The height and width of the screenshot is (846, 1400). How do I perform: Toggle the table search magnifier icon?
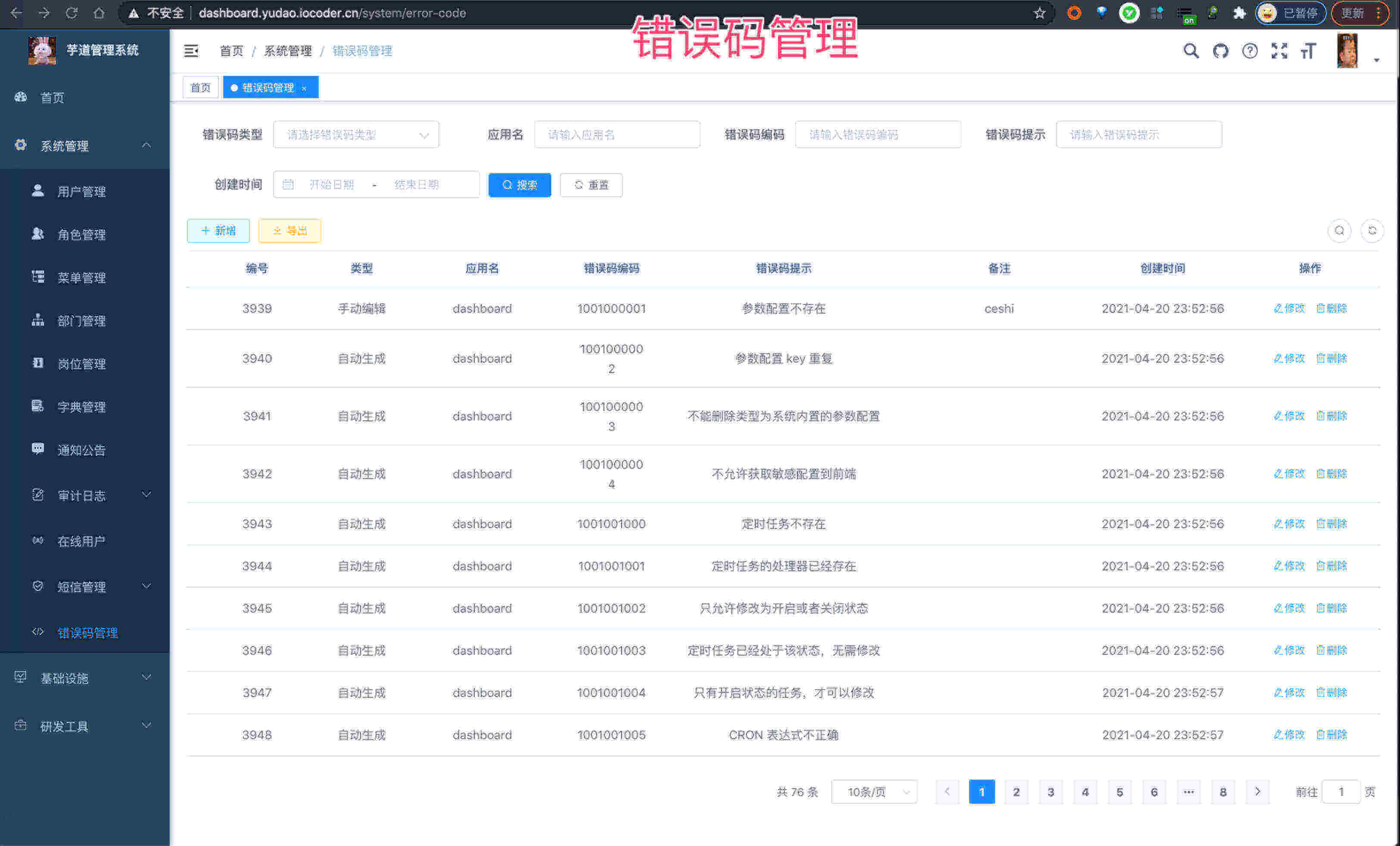click(1340, 231)
